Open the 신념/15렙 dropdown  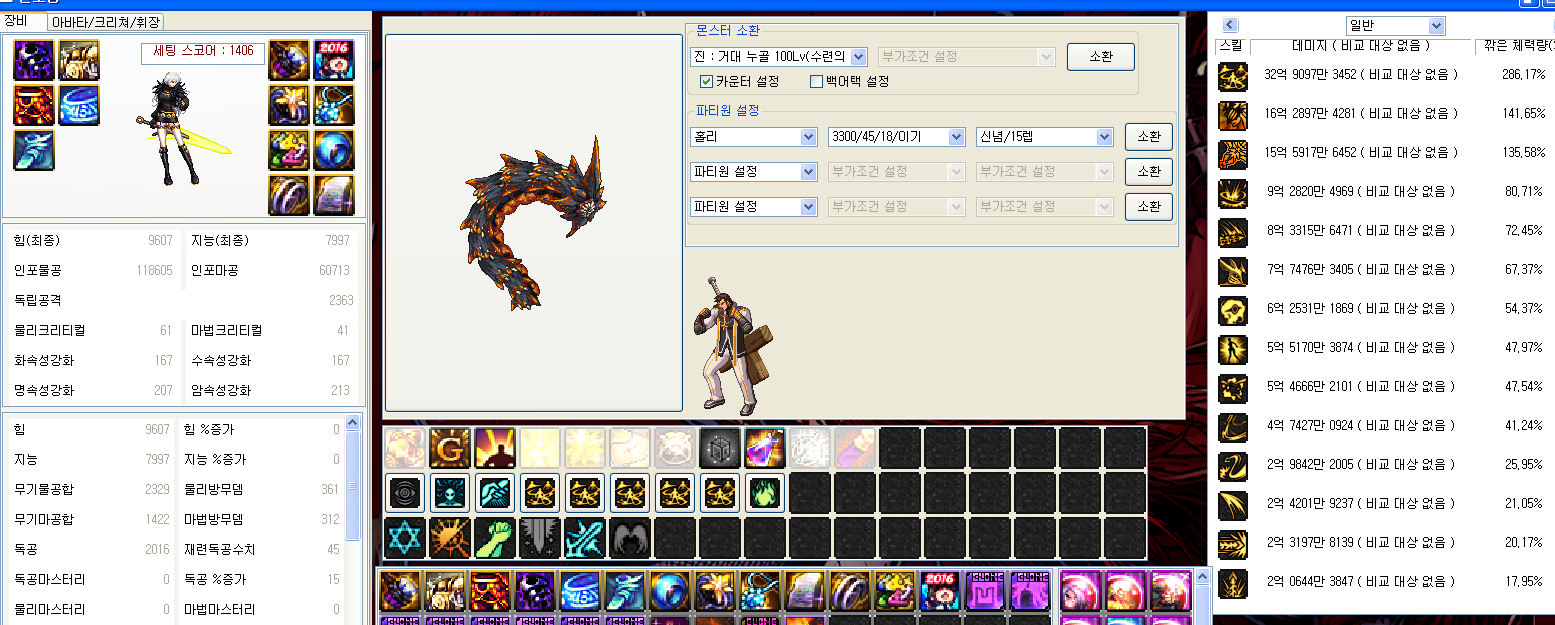1045,137
